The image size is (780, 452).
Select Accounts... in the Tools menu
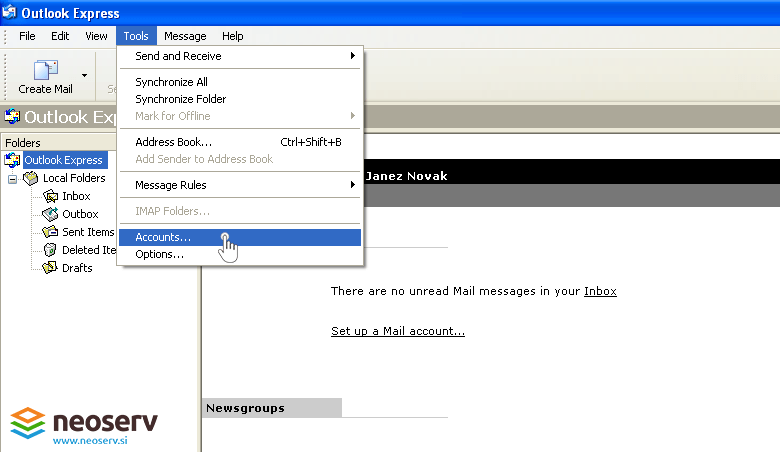point(240,237)
